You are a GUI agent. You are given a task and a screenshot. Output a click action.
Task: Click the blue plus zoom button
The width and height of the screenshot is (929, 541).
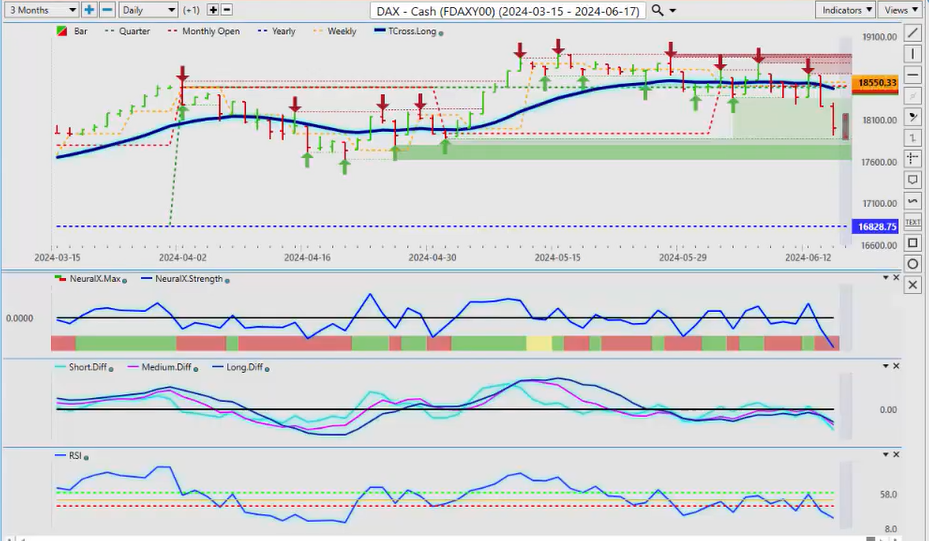point(89,10)
